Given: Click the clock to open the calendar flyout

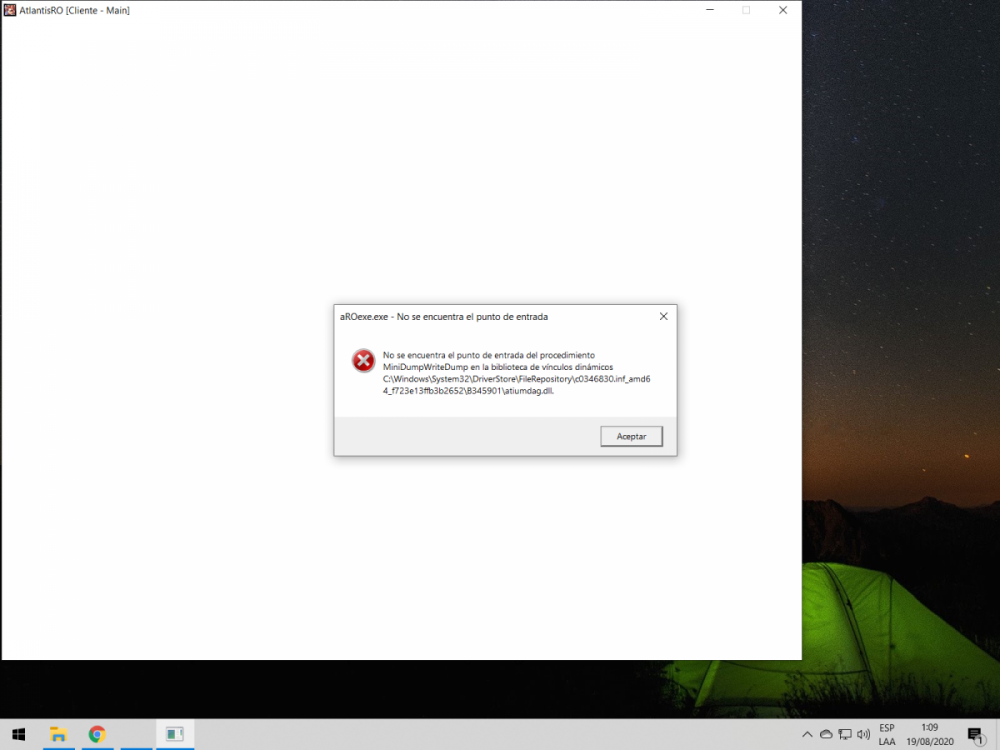Looking at the screenshot, I should (x=929, y=727).
